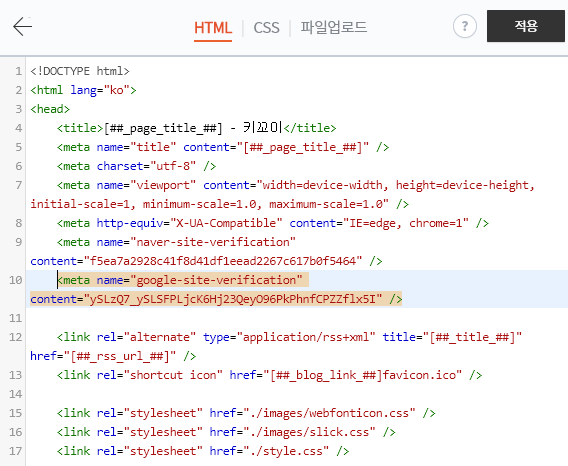
Task: Click the back arrow icon
Action: 22,26
